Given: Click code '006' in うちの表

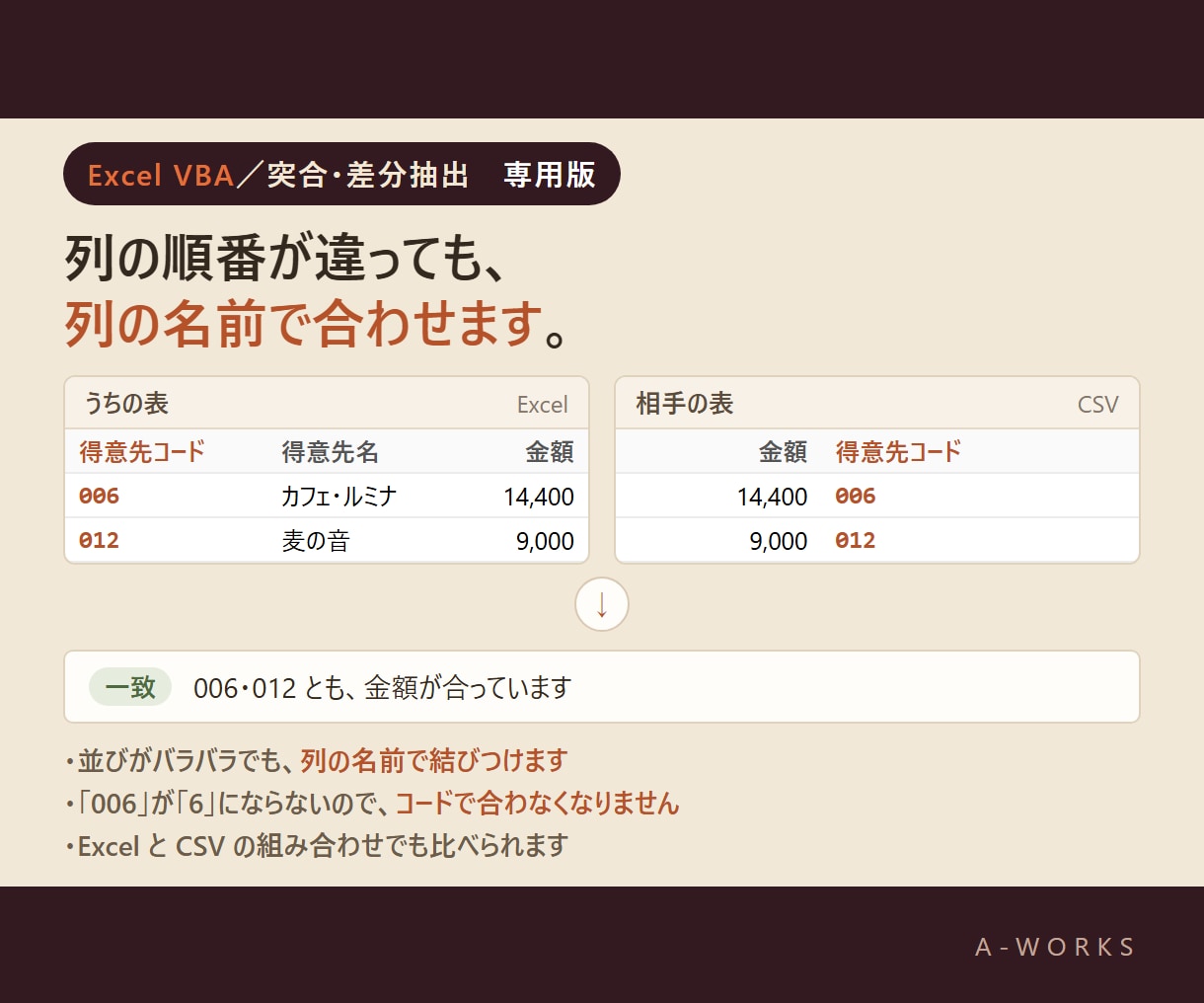Looking at the screenshot, I should coord(99,496).
